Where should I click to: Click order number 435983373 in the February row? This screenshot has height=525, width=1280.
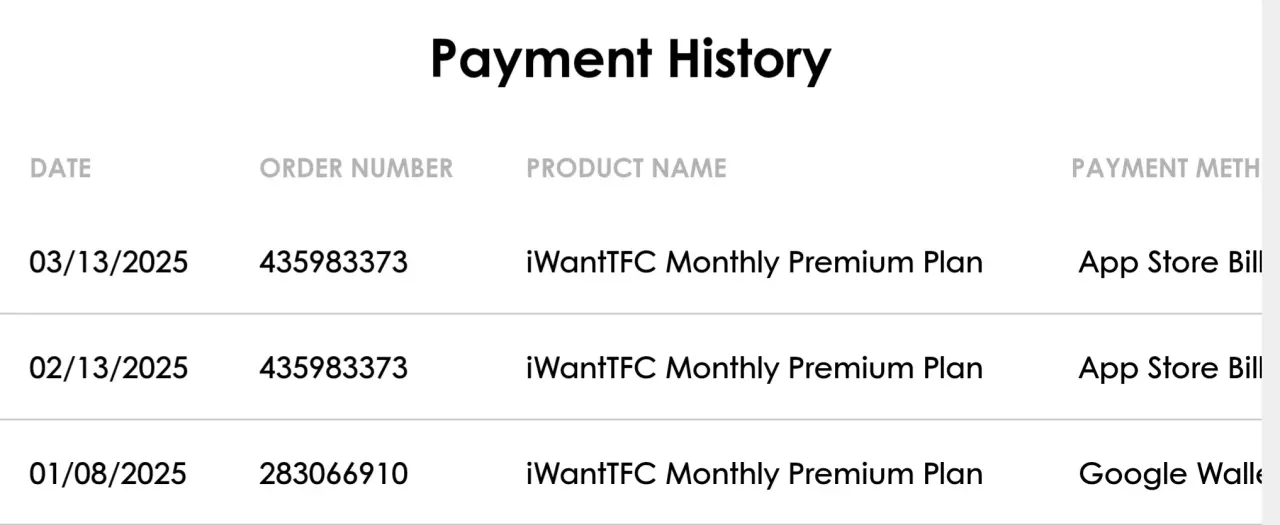pyautogui.click(x=333, y=368)
